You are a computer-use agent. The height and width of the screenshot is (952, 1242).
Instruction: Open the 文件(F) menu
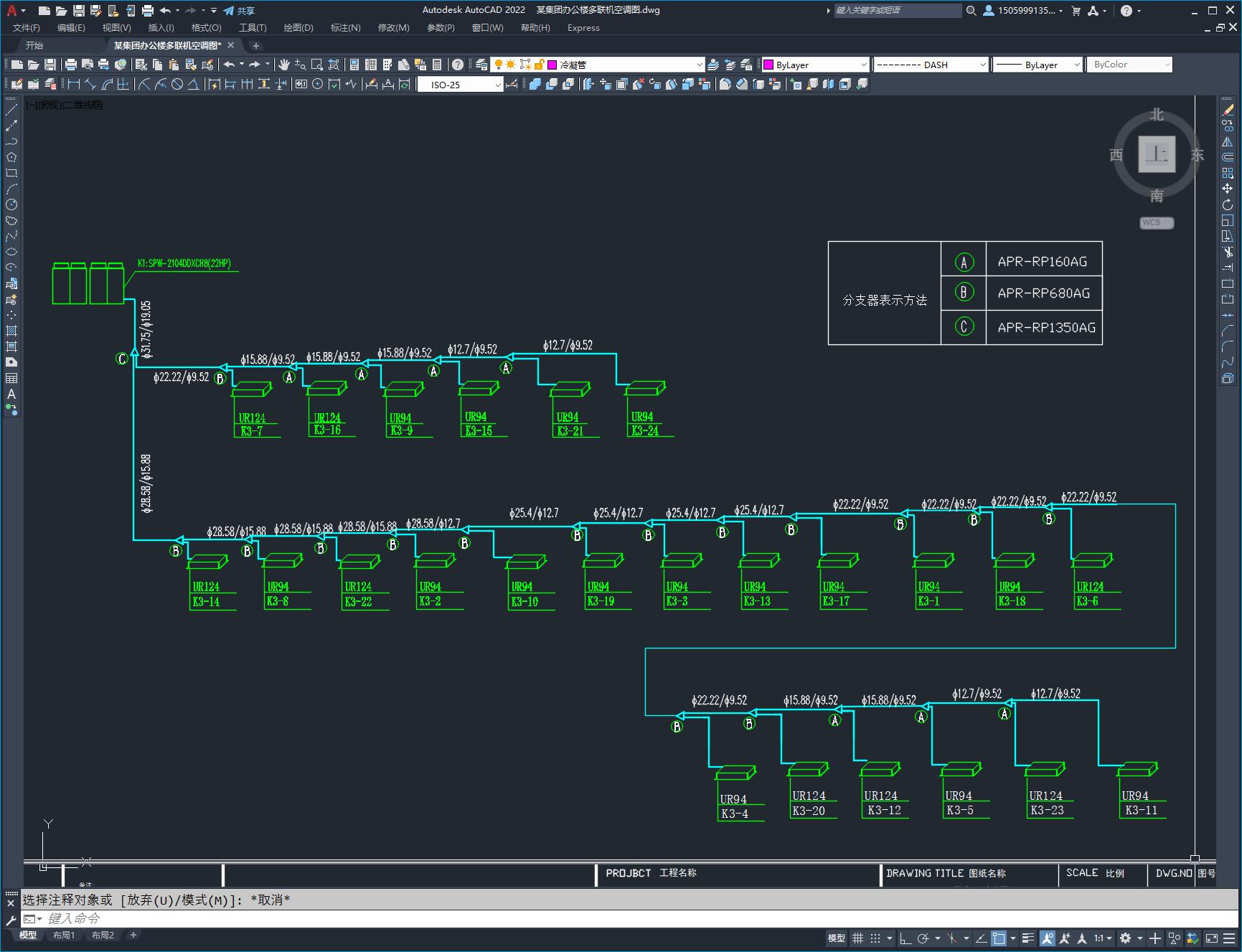(27, 28)
